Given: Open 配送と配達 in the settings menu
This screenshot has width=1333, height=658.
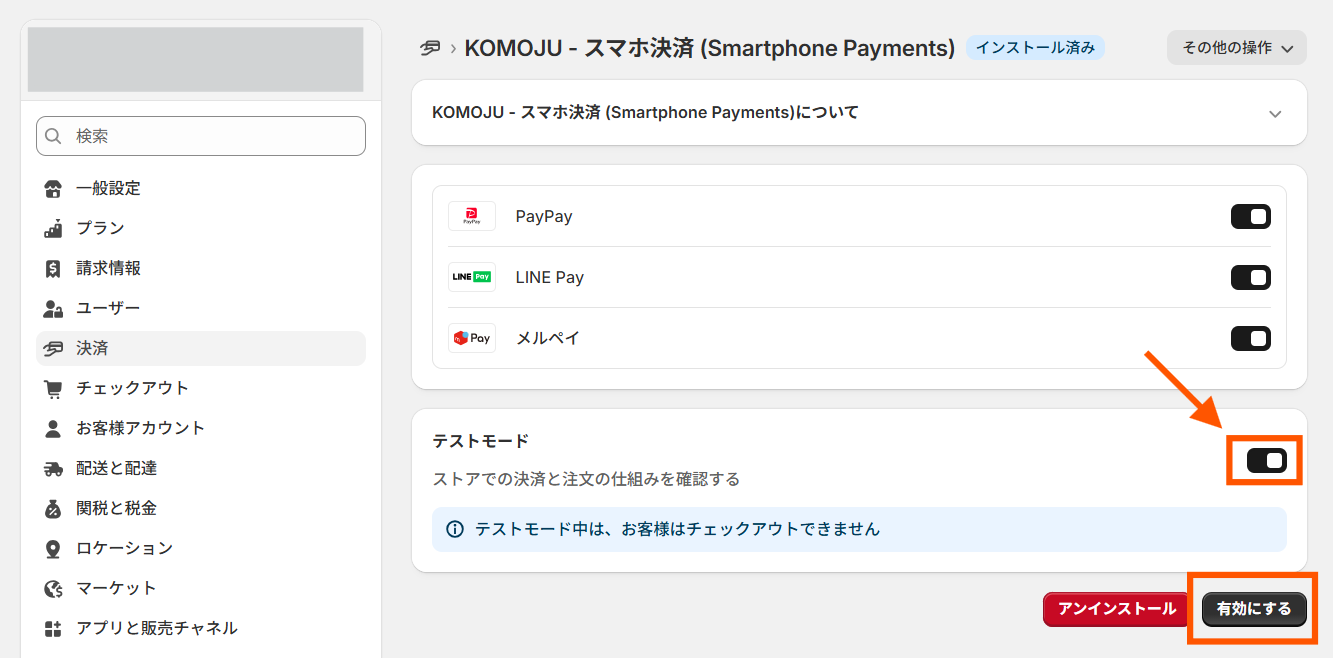Looking at the screenshot, I should 201,469.
